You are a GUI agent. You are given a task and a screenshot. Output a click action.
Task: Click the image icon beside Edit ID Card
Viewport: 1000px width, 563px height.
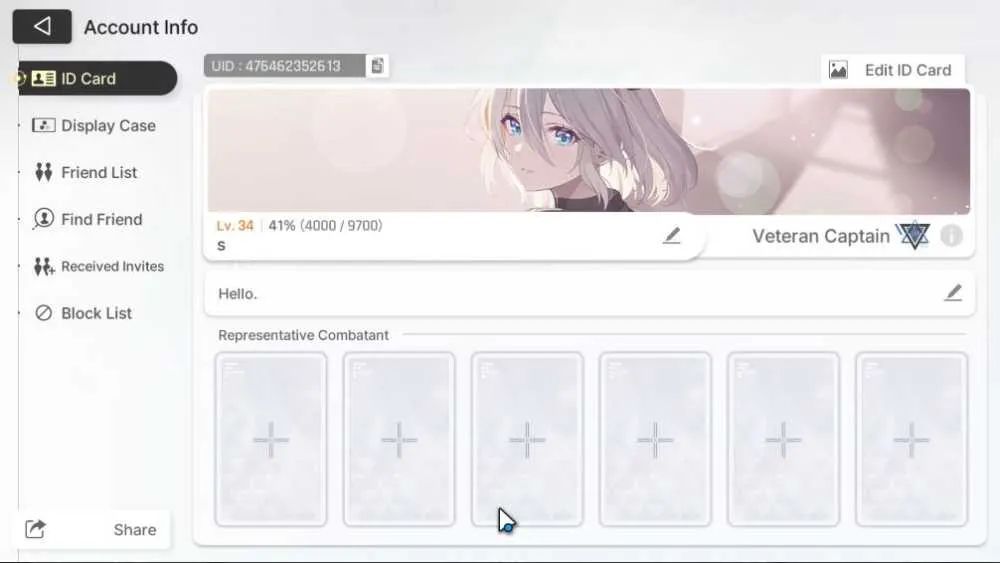coord(838,69)
